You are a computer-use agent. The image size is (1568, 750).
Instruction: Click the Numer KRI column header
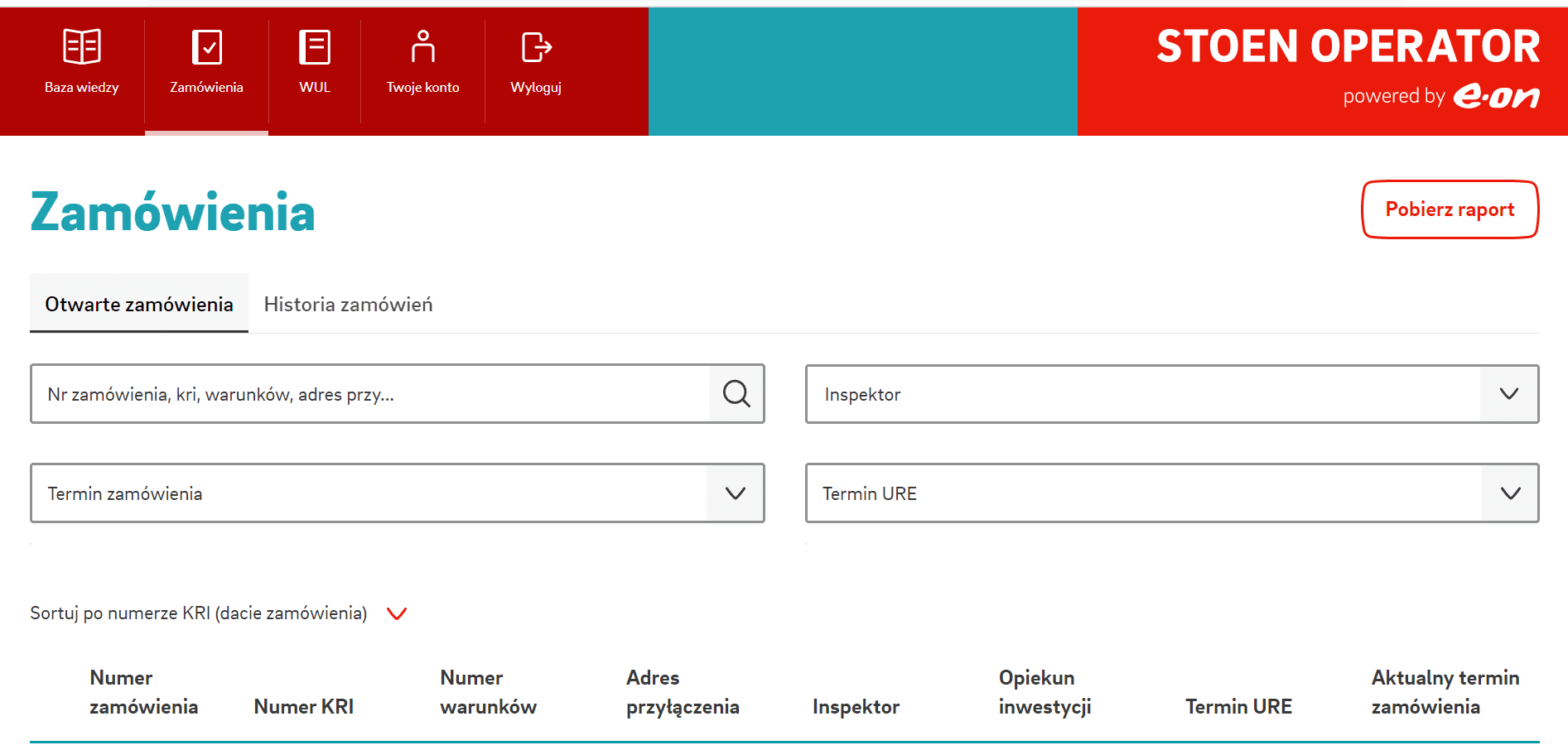point(303,706)
